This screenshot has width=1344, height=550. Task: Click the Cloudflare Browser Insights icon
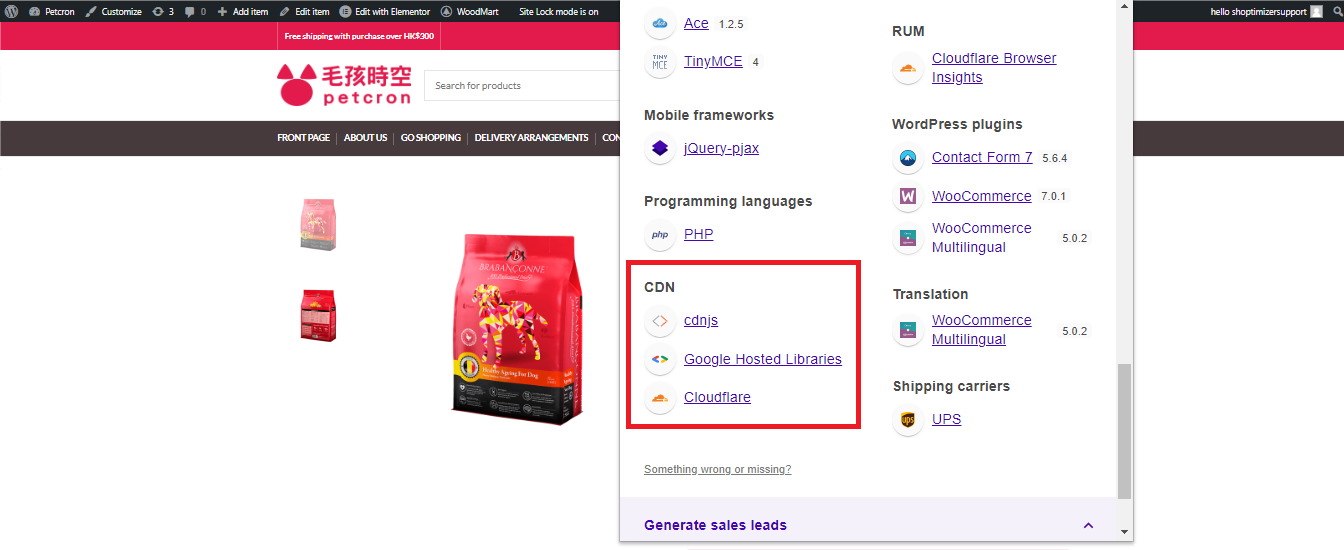(907, 68)
